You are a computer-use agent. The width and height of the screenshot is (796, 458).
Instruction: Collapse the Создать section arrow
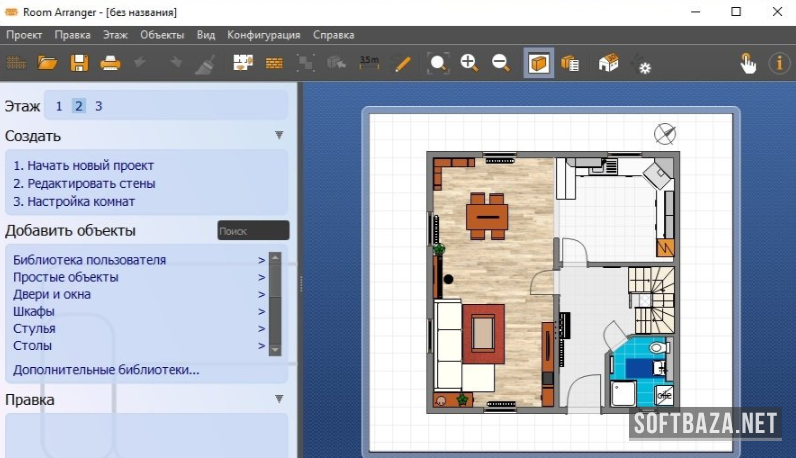tap(279, 135)
